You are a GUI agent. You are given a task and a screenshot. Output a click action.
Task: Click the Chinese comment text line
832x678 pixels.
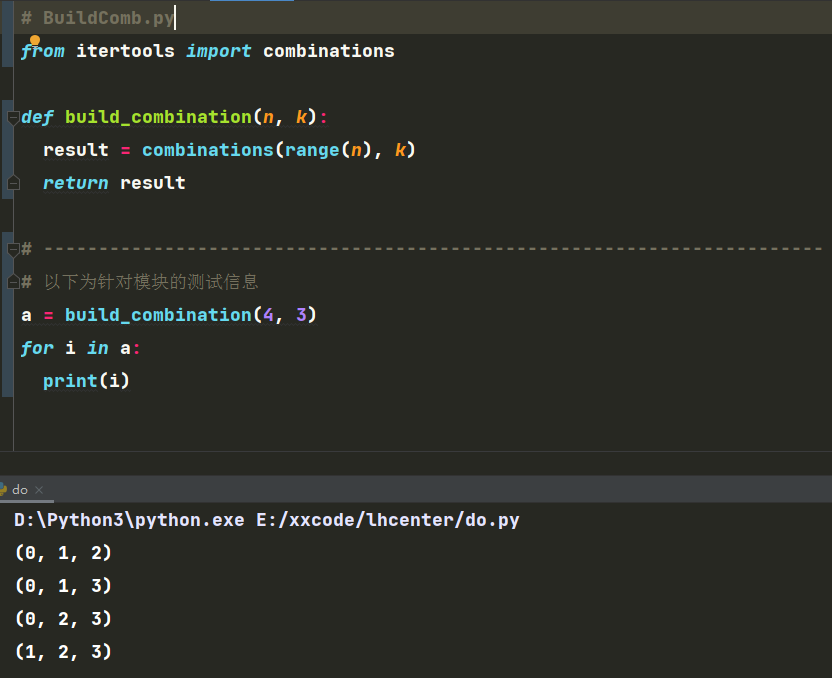tap(140, 282)
